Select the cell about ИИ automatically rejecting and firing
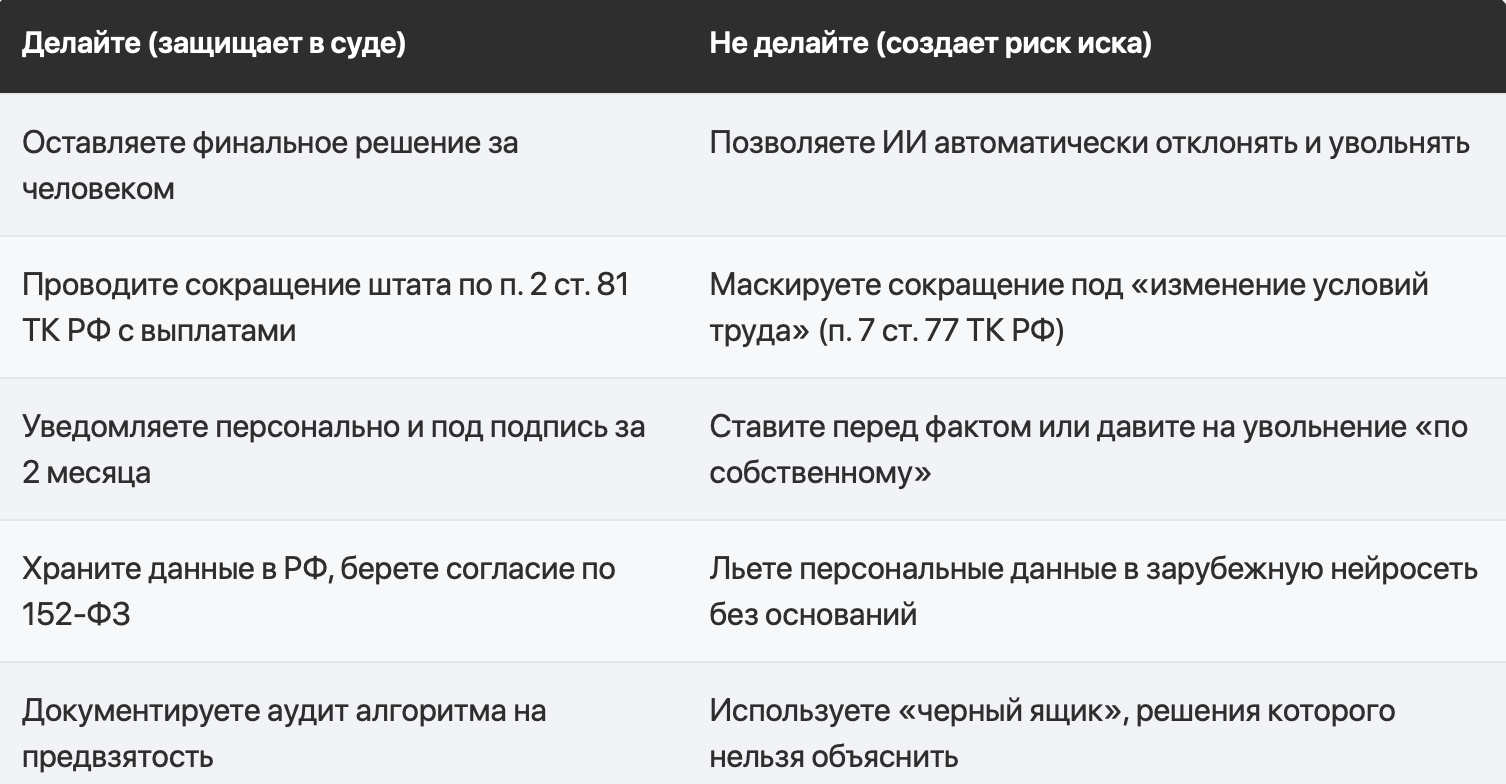1506x784 pixels. (1097, 165)
